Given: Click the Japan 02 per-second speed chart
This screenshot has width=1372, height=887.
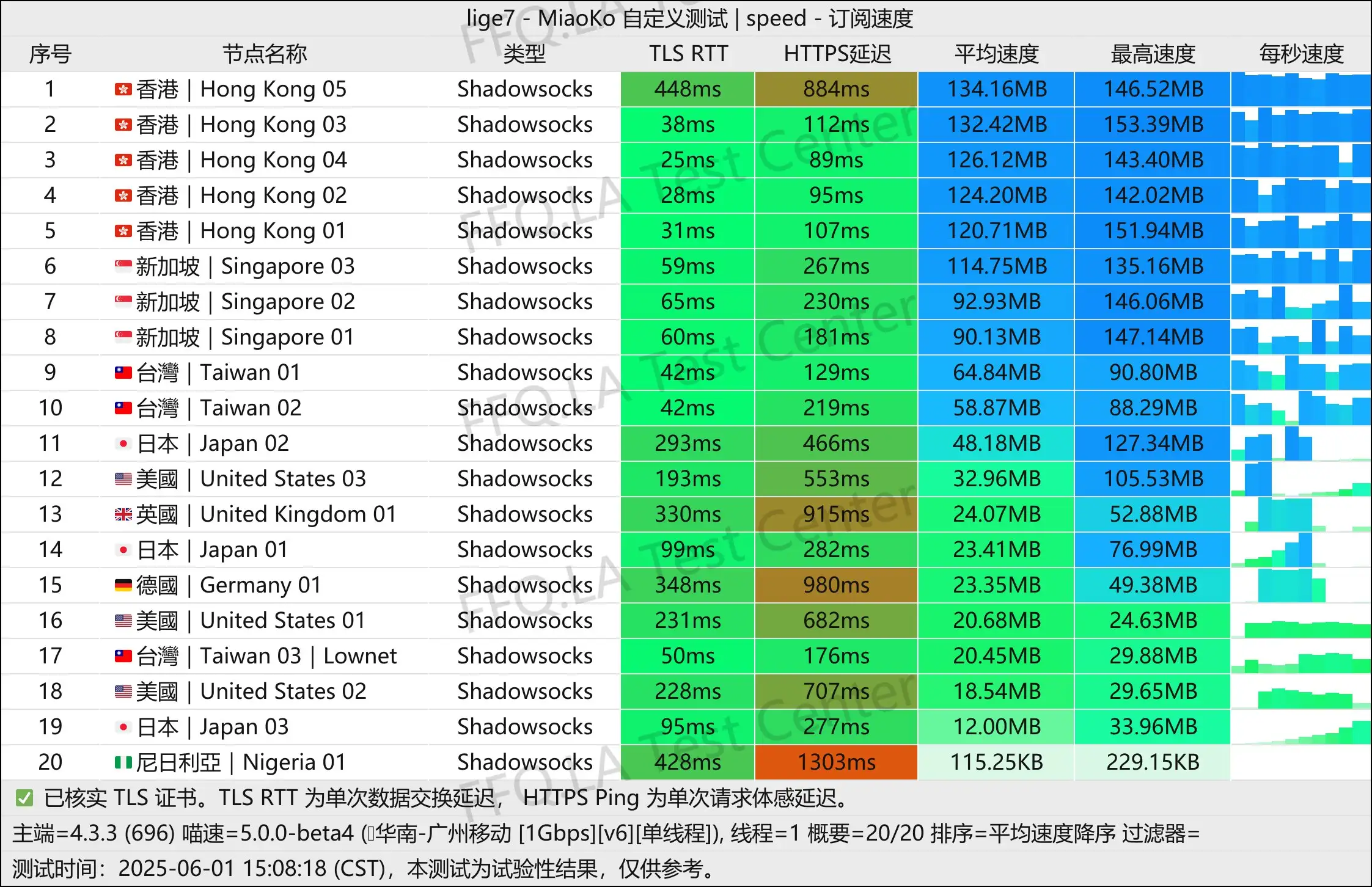Looking at the screenshot, I should (1301, 443).
